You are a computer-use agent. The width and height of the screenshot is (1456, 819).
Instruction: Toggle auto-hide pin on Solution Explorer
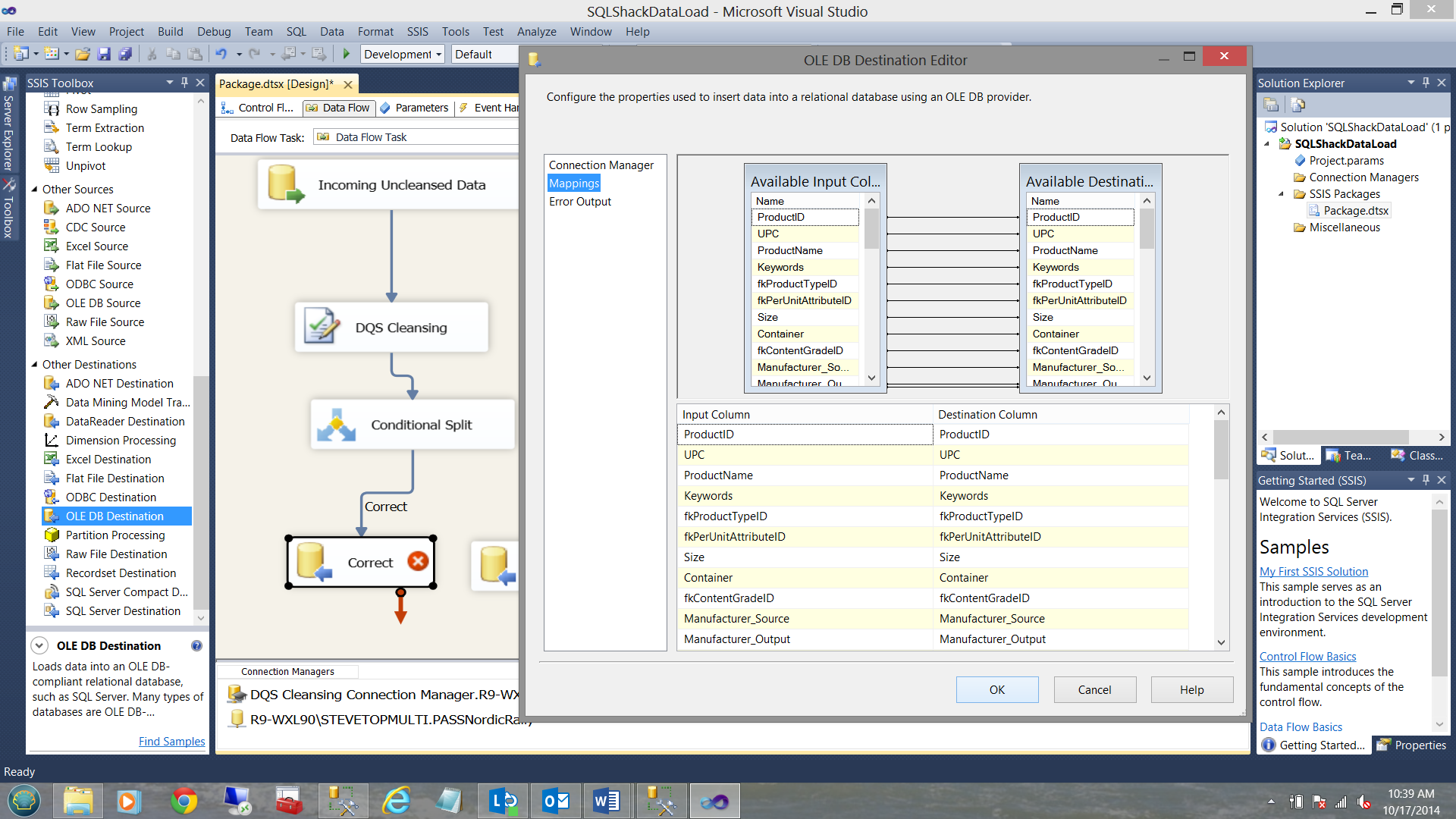[1426, 82]
